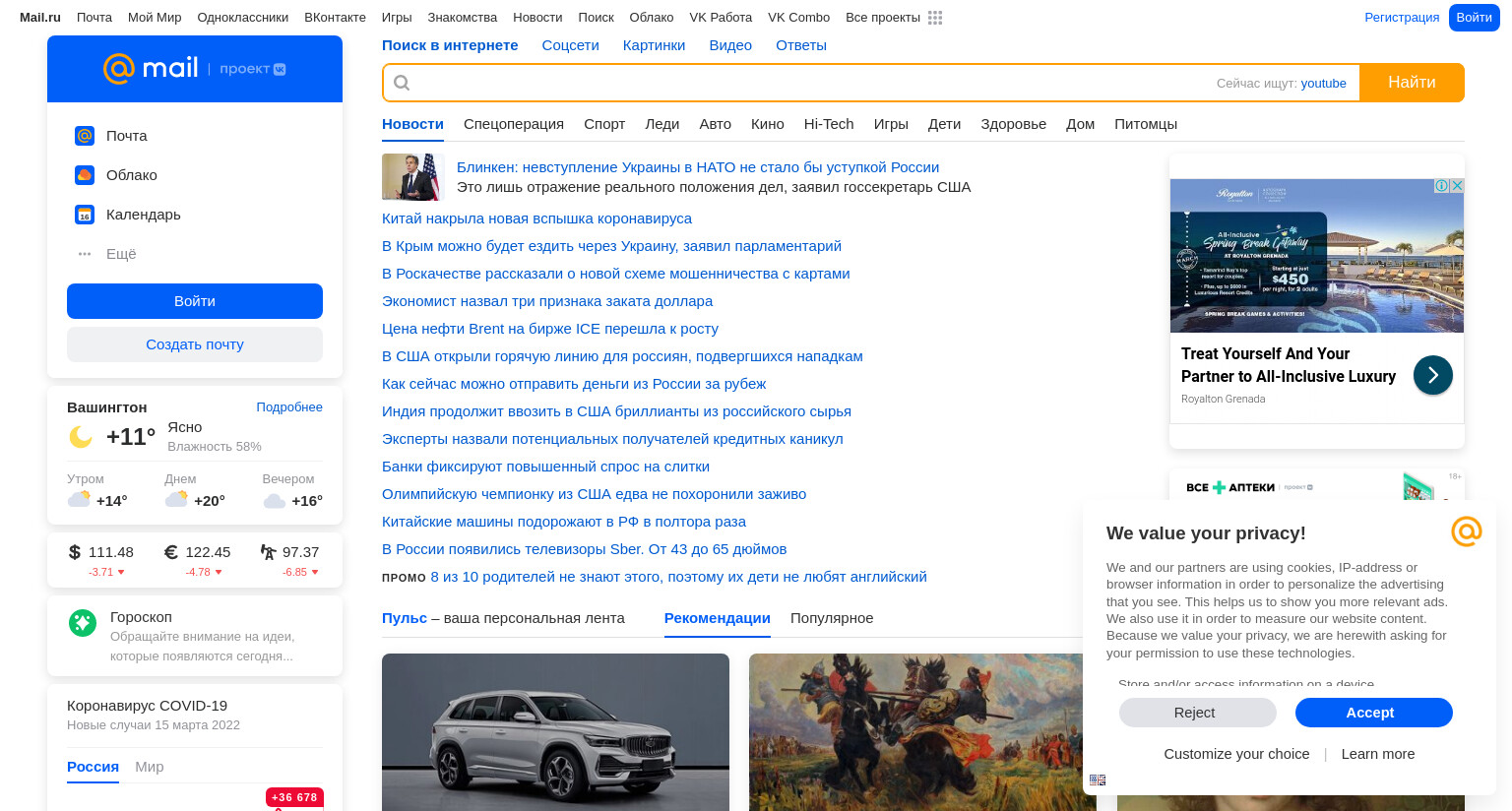The width and height of the screenshot is (1512, 811).
Task: Open VK Работа in top navigation
Action: coord(721,18)
